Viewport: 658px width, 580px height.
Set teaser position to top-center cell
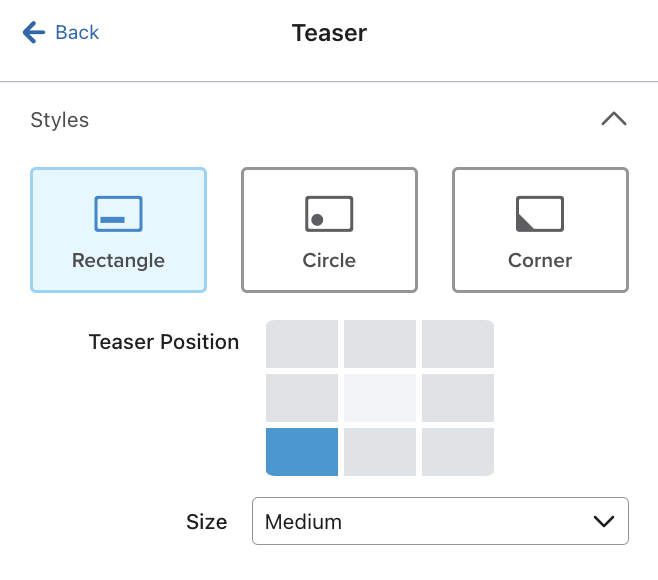tap(380, 344)
